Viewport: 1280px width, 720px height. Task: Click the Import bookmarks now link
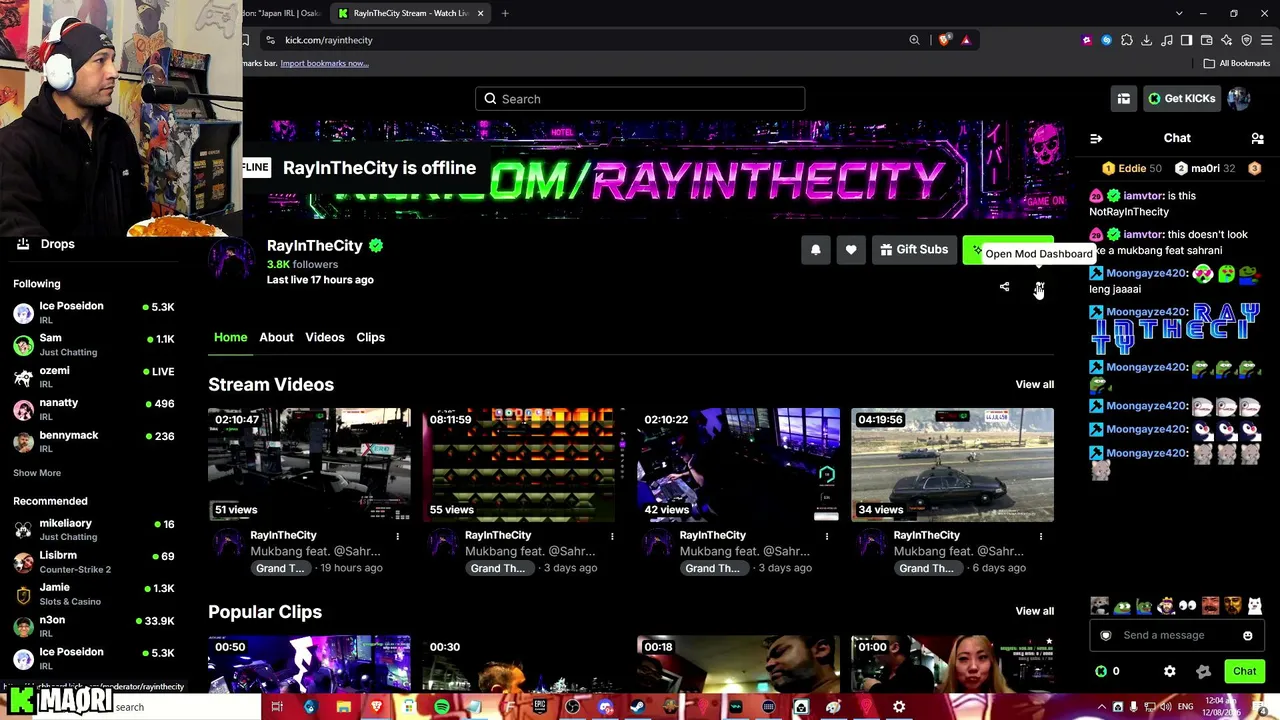click(x=324, y=63)
